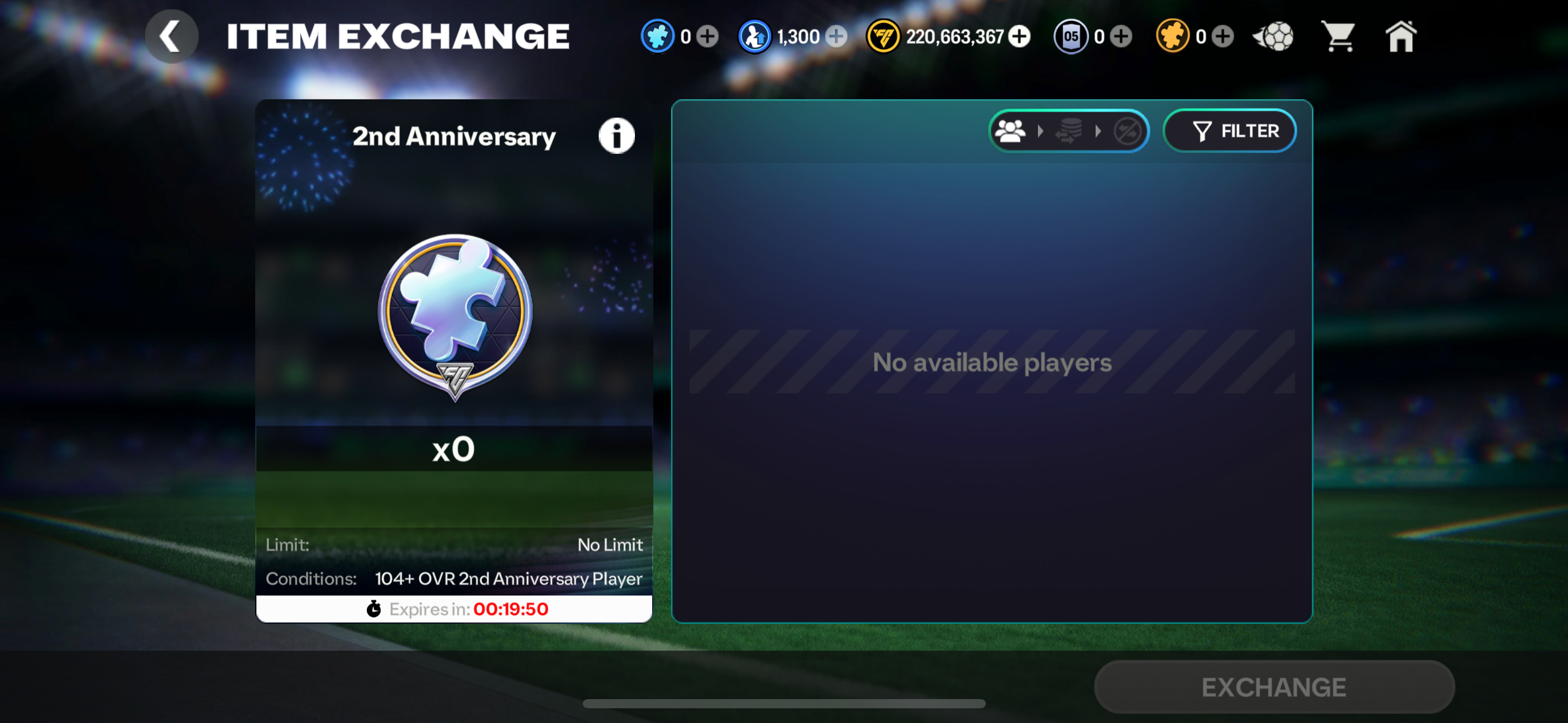The width and height of the screenshot is (1568, 723).
Task: Select the players group step icon
Action: click(x=1010, y=131)
